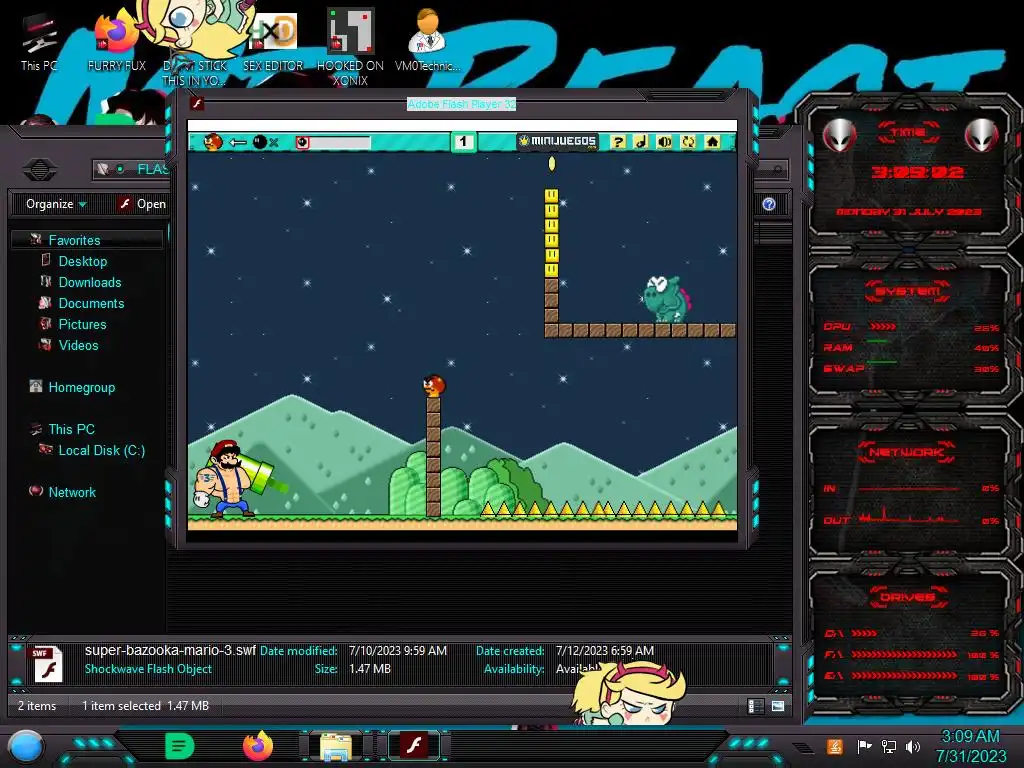Click the level number 1 indicator
1024x768 pixels.
click(x=463, y=142)
